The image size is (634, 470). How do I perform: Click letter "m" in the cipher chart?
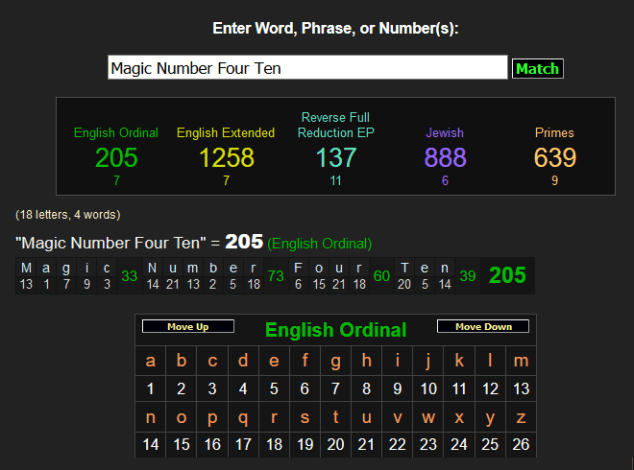tap(521, 361)
